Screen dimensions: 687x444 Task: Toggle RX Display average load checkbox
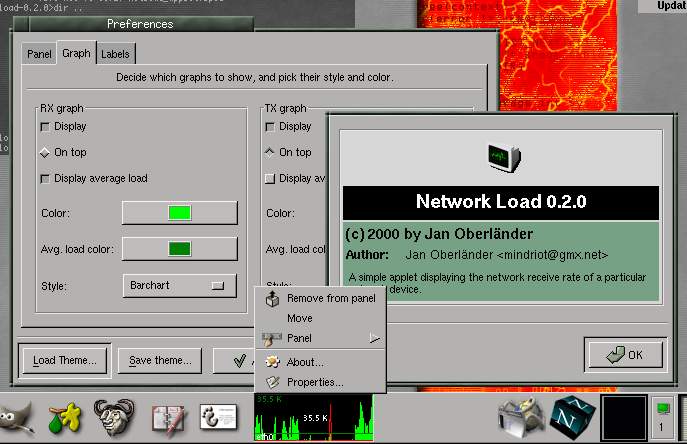tap(45, 179)
